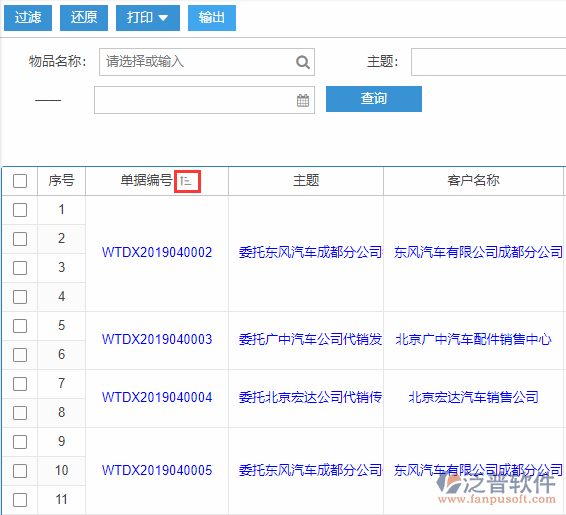Screen dimensions: 566x515
Task: Click the sequence number 5 cell
Action: tap(61, 326)
